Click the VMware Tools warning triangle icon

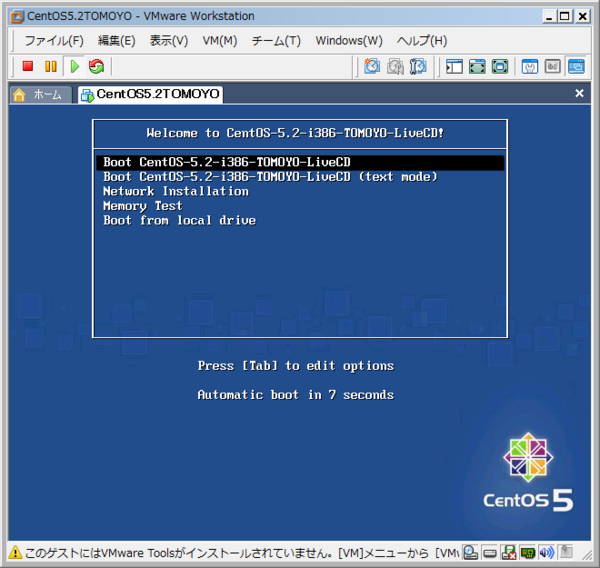pos(15,552)
